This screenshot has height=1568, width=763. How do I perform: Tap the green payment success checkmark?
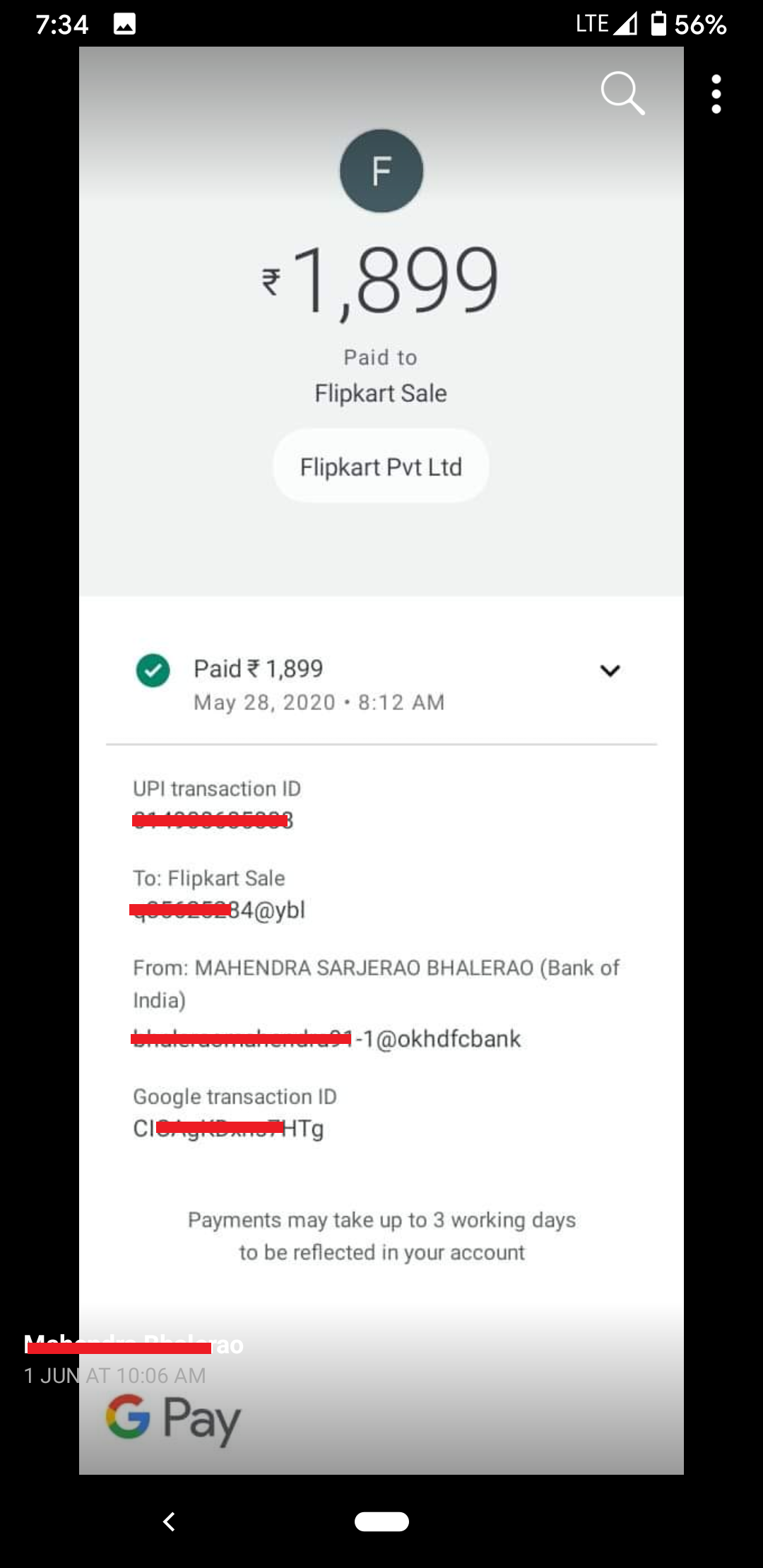click(x=153, y=670)
